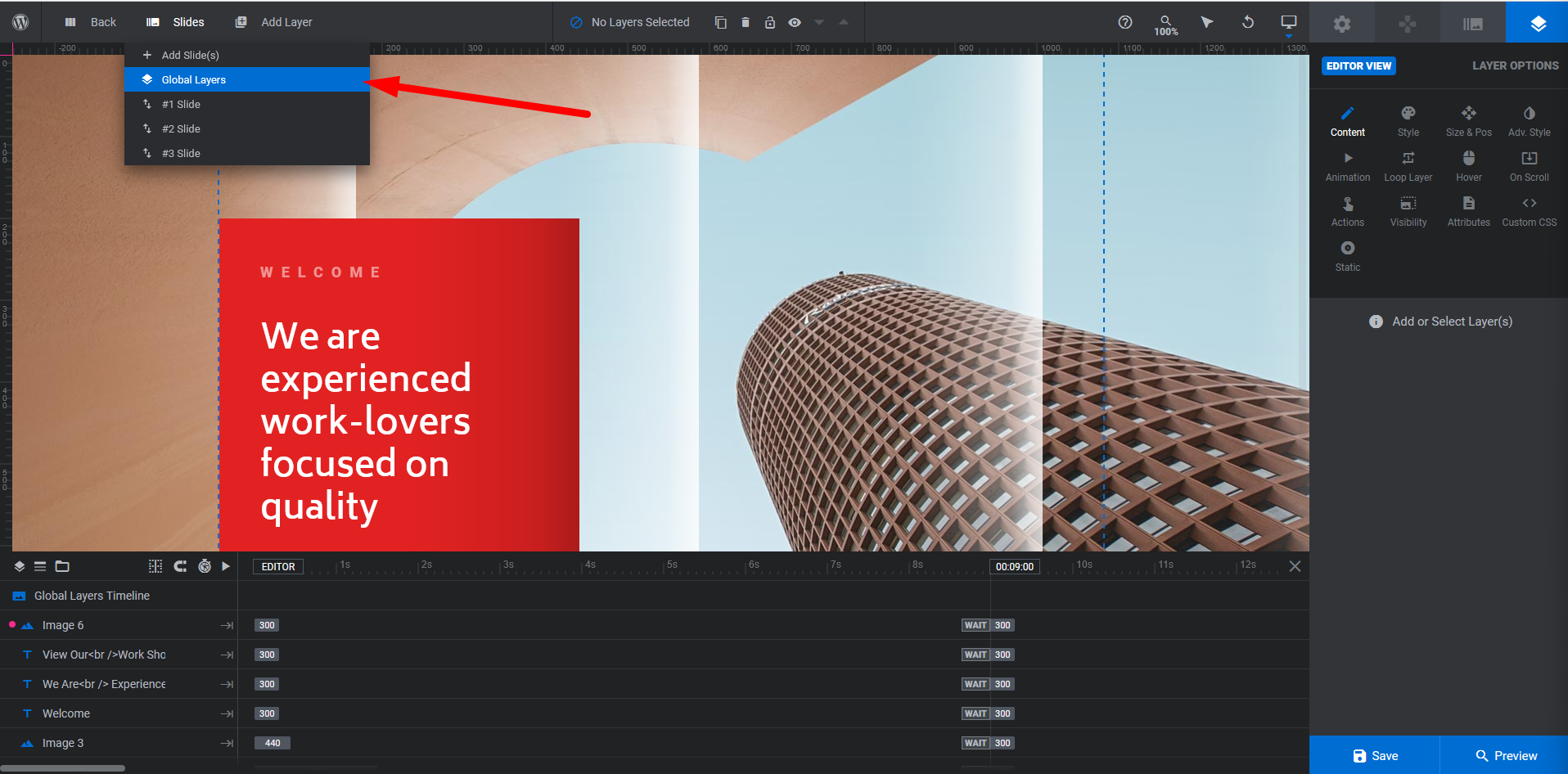Switch to #1 Slide
Image resolution: width=1568 pixels, height=774 pixels.
coord(247,104)
